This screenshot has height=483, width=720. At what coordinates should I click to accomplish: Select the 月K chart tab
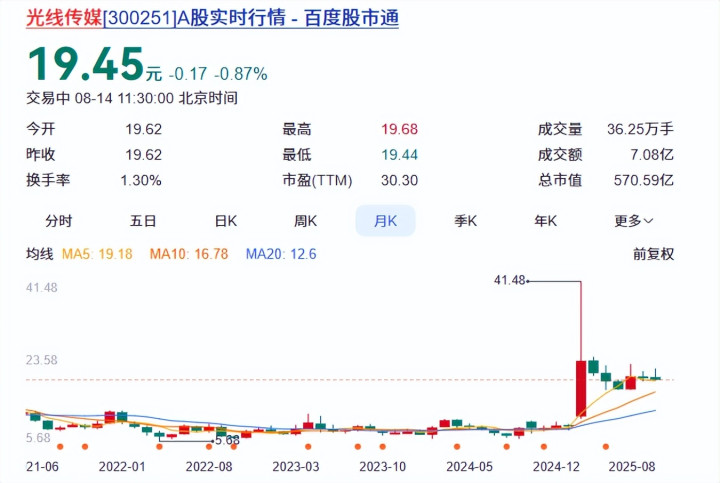tap(385, 221)
